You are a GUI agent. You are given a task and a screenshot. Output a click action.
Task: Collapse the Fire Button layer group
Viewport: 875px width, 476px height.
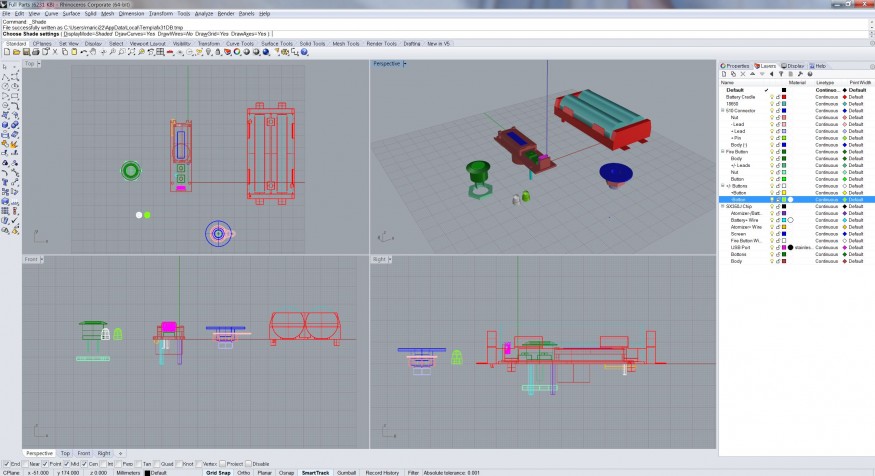(723, 151)
